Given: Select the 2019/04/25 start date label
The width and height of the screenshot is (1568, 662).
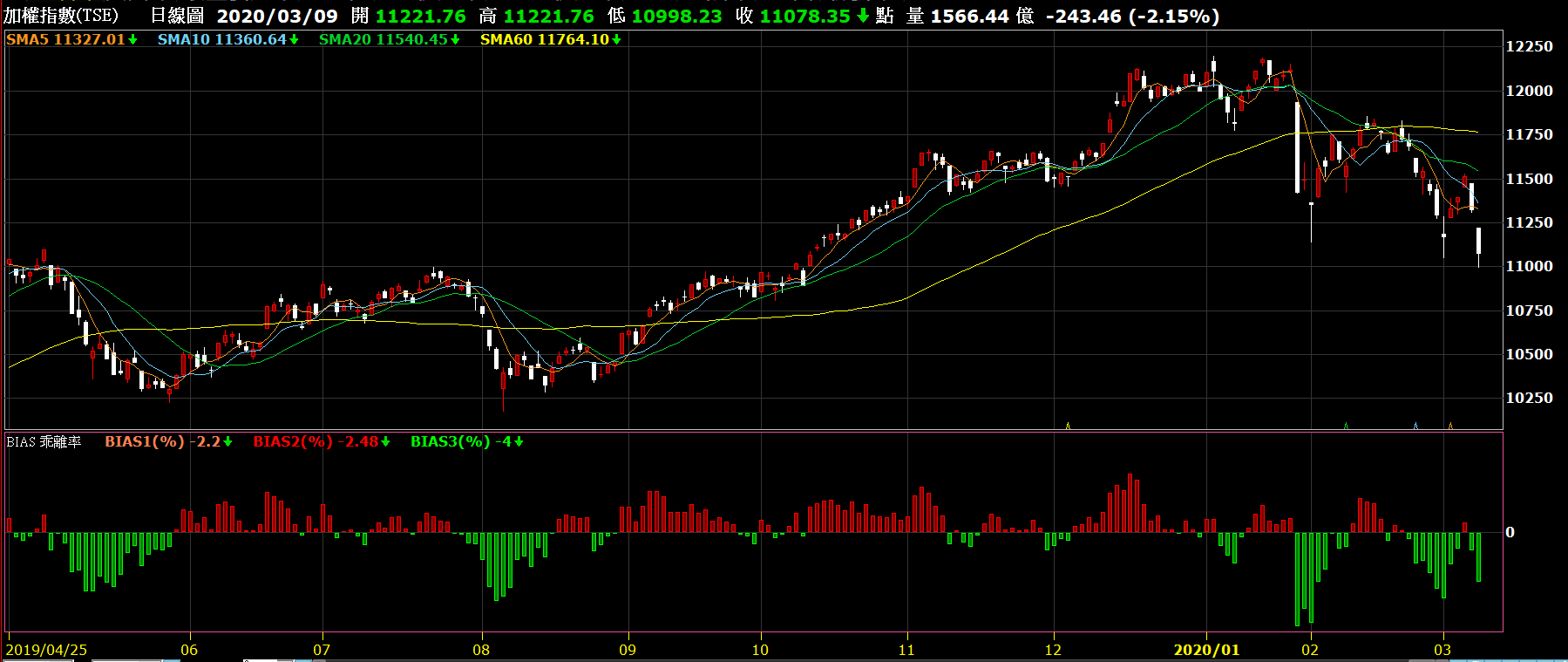Looking at the screenshot, I should (47, 650).
